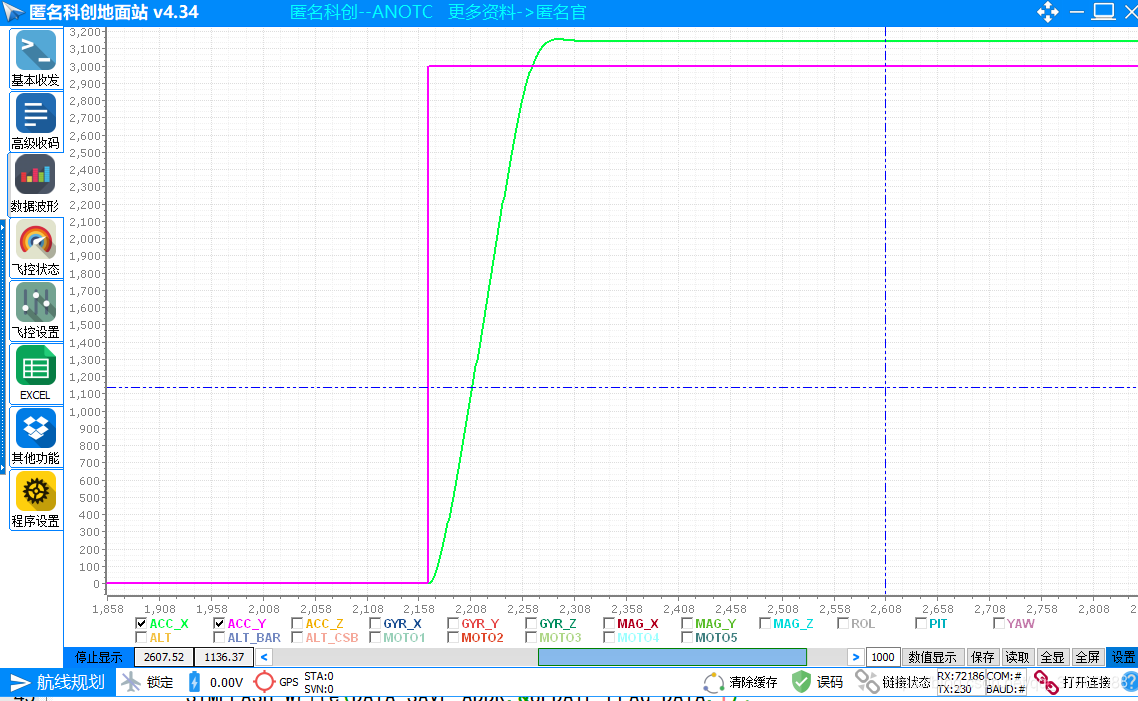Enable the MOTO4 channel checkbox
Screen dimensions: 1138x701
tap(609, 637)
